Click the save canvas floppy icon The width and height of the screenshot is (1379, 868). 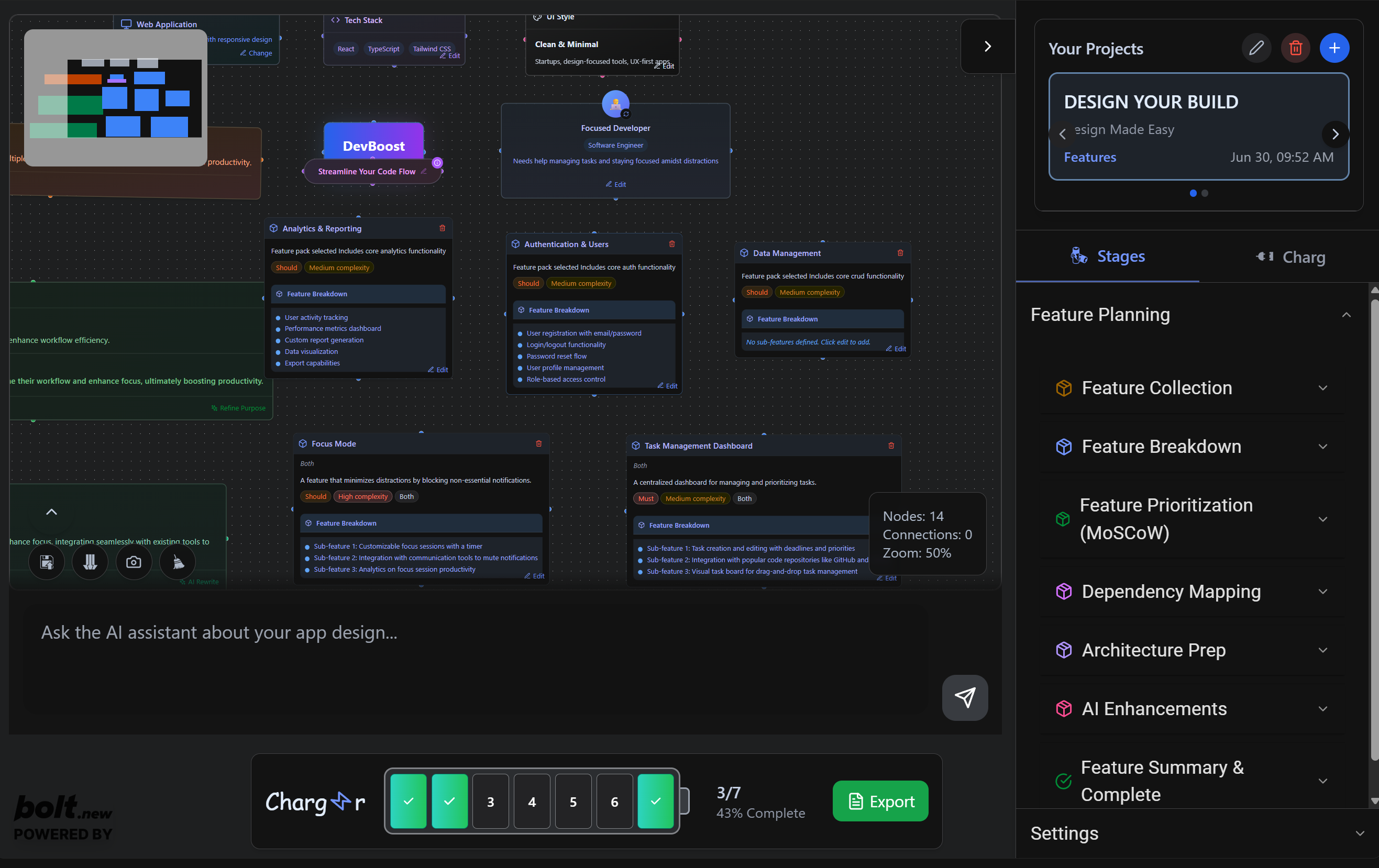(x=47, y=562)
